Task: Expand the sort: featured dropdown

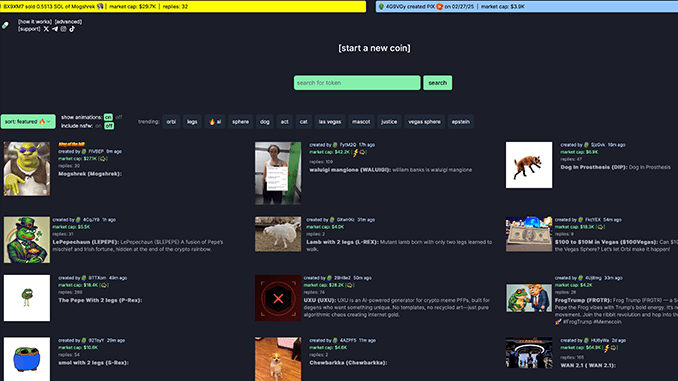Action: point(28,122)
